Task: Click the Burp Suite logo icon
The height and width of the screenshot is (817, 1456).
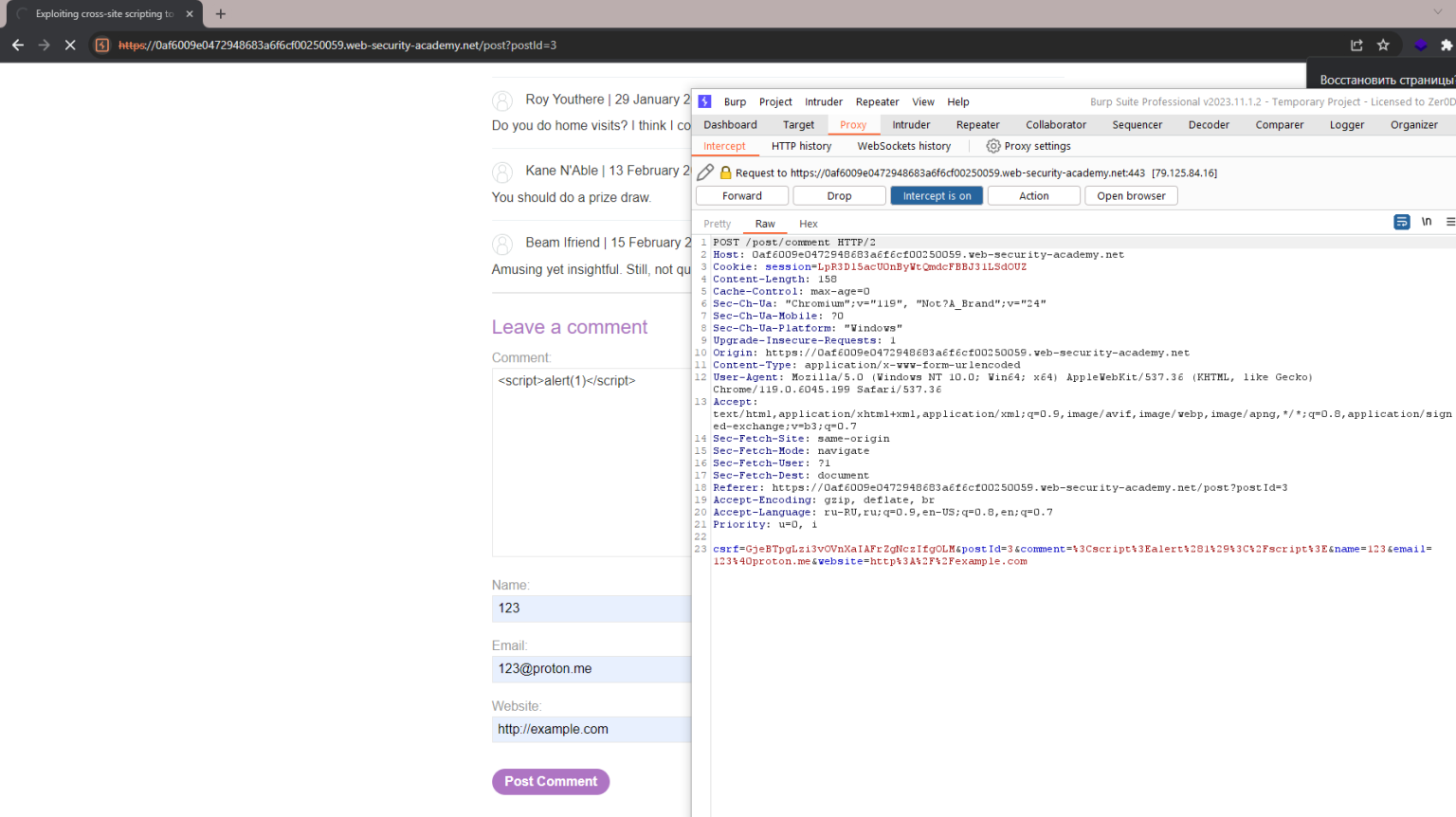Action: click(x=704, y=101)
